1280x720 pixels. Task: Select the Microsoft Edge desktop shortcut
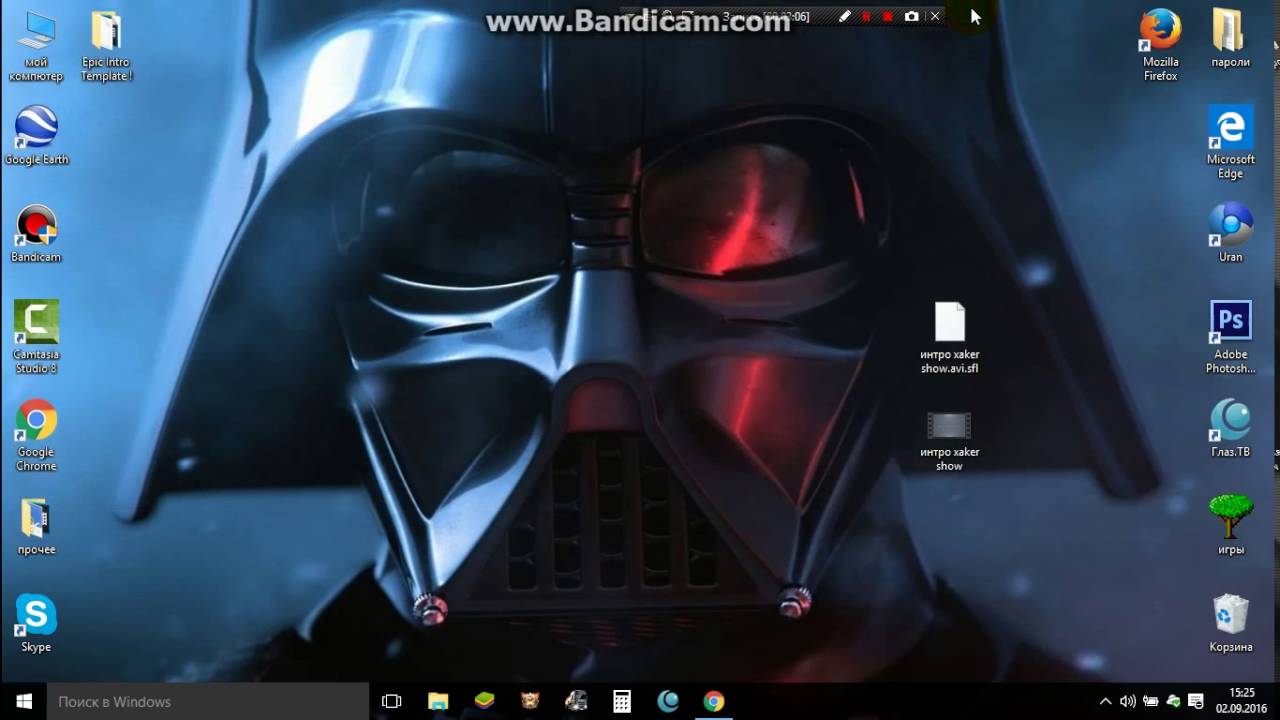coord(1230,143)
